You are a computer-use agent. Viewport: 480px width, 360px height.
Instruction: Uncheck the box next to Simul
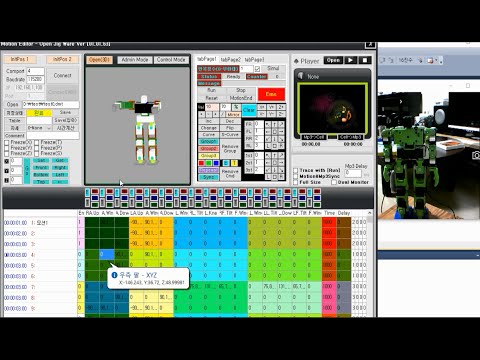point(257,69)
